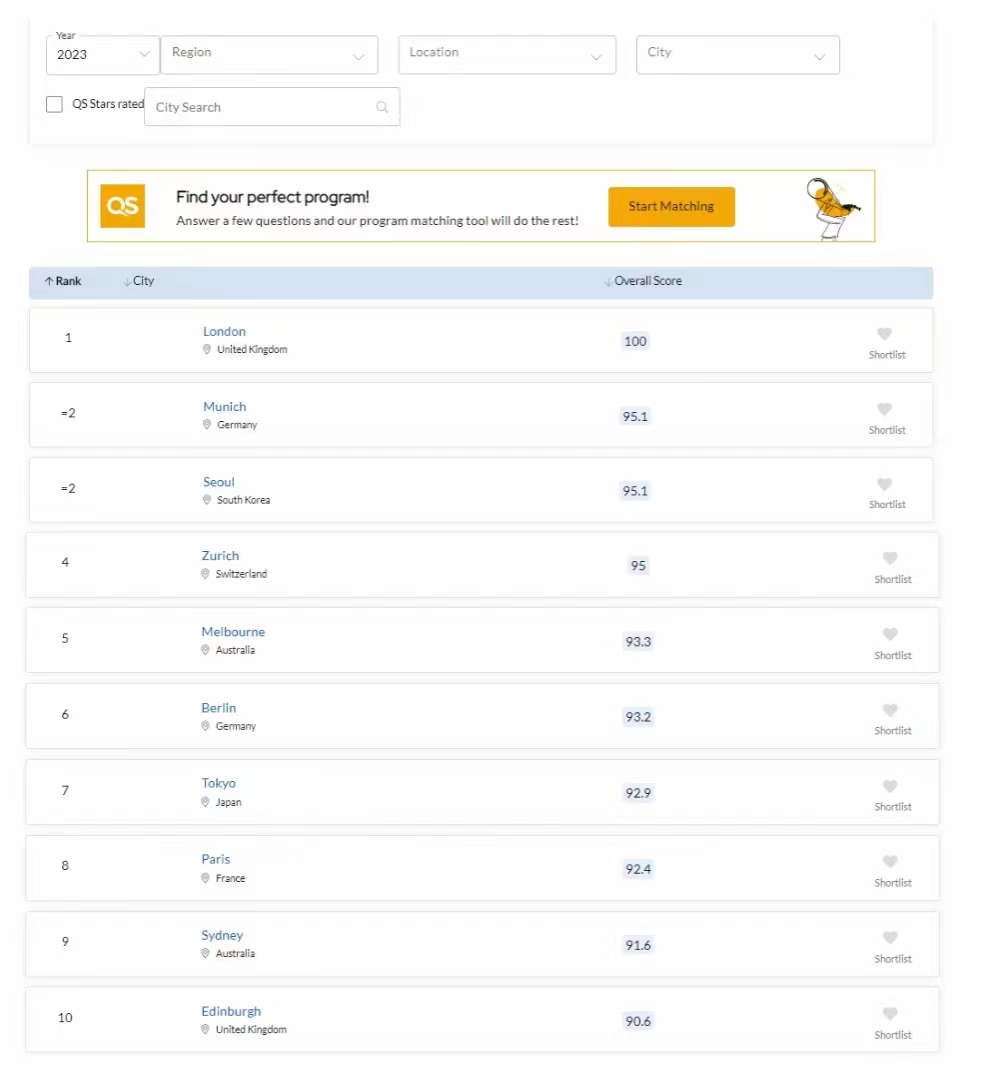The image size is (998, 1085).
Task: Open the Year 2023 dropdown
Action: click(102, 55)
